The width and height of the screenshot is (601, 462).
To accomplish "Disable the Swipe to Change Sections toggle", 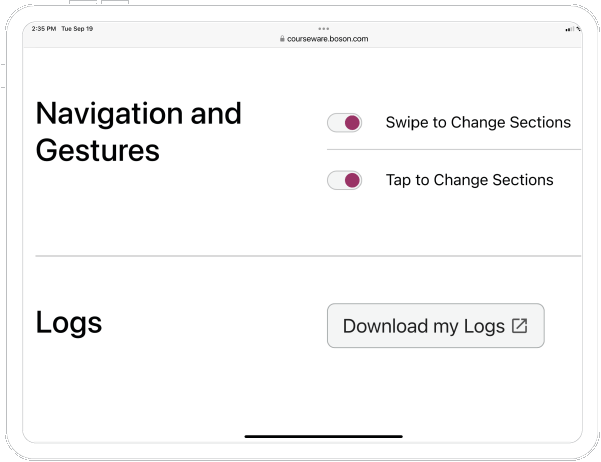I will (344, 123).
